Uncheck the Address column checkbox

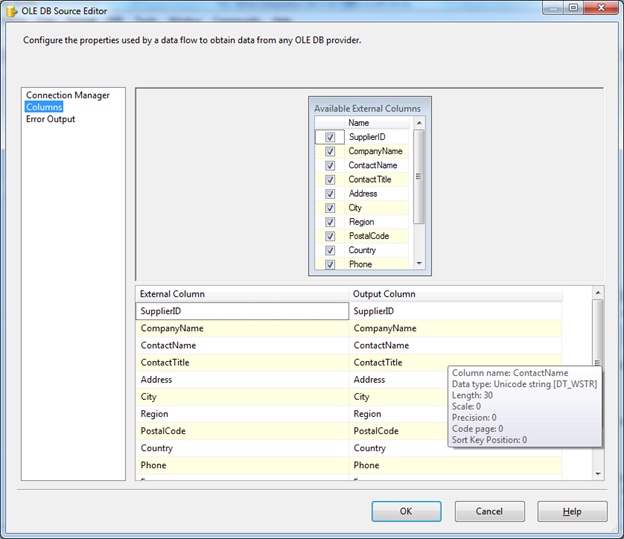[330, 194]
